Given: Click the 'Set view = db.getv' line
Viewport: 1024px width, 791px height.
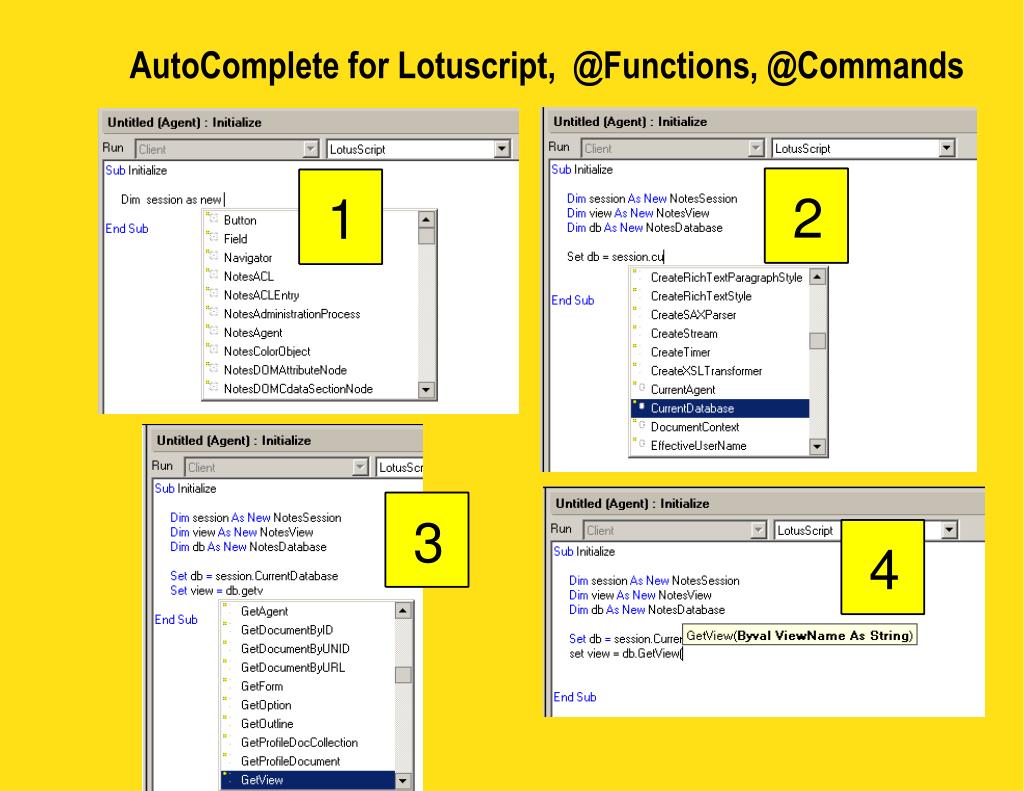Looking at the screenshot, I should [216, 590].
